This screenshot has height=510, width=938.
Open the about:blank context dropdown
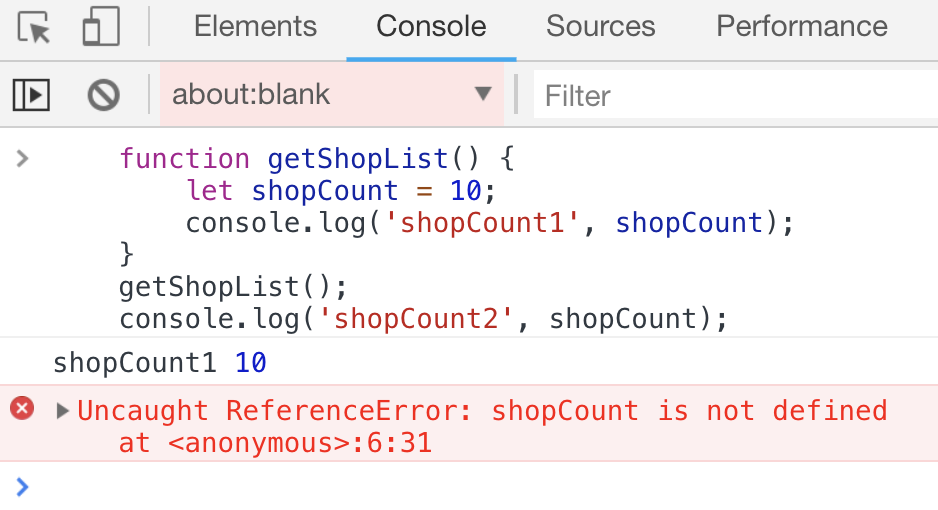pyautogui.click(x=330, y=95)
